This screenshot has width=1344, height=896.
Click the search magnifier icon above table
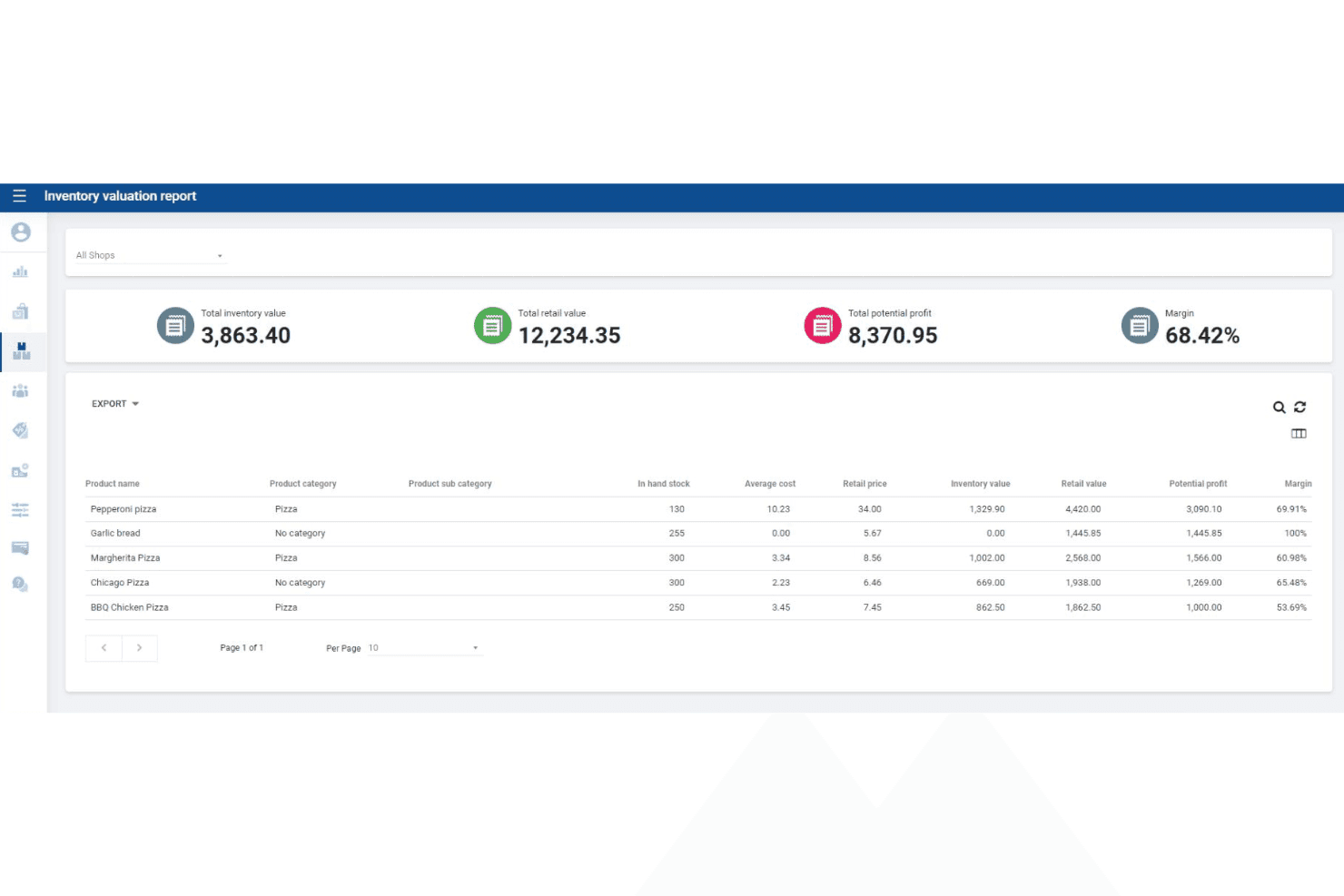click(x=1279, y=408)
